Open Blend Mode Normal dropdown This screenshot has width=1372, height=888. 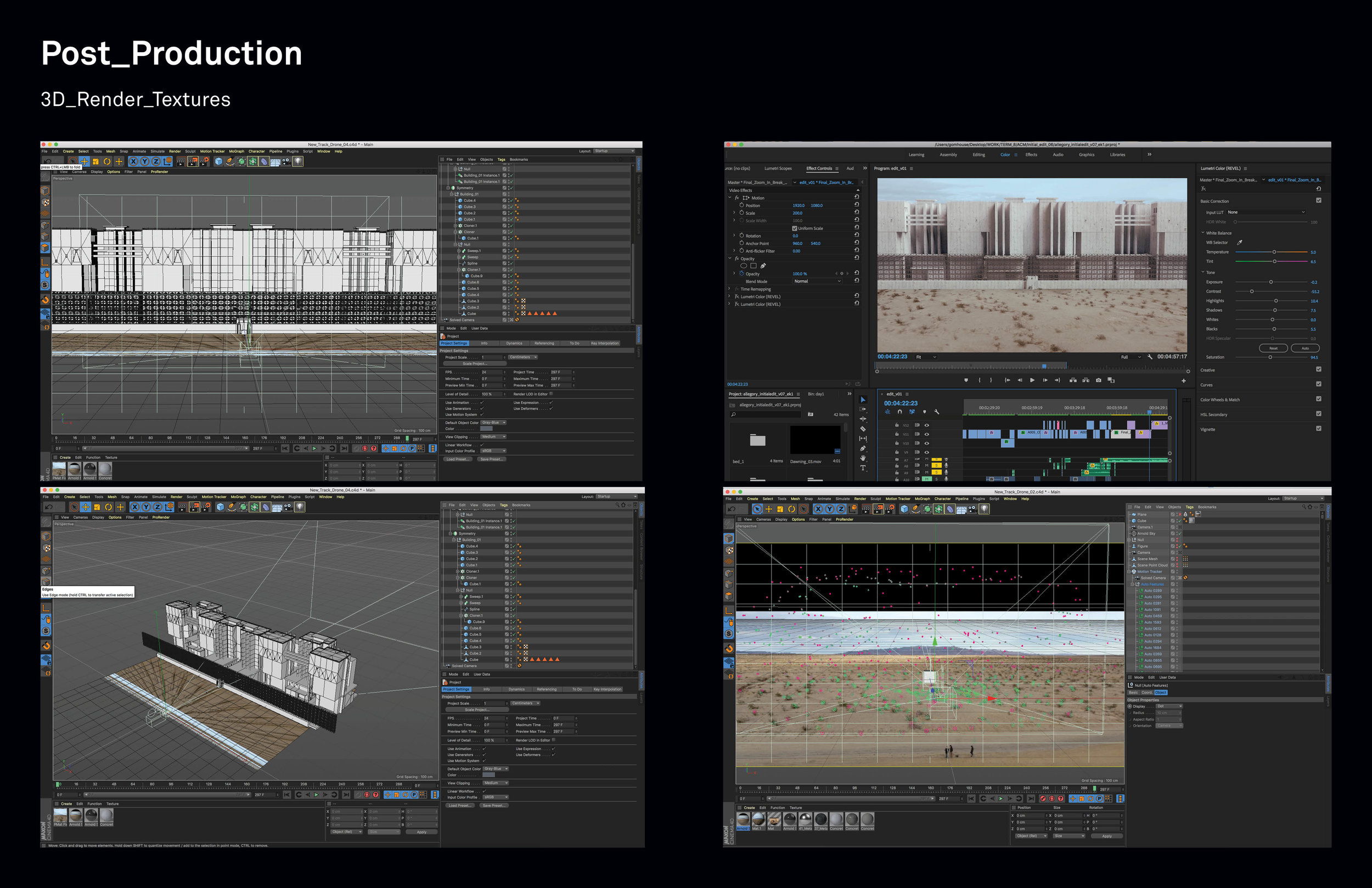pos(817,282)
